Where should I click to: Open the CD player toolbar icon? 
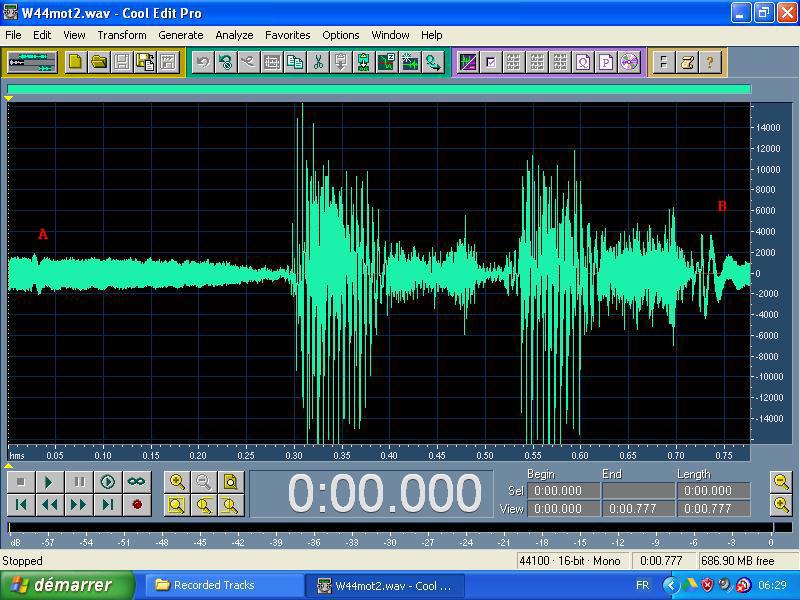click(x=629, y=62)
